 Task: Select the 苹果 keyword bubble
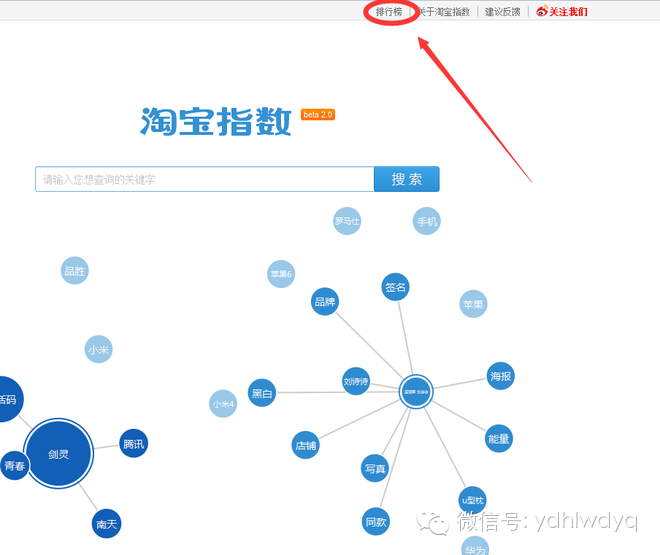(x=473, y=304)
